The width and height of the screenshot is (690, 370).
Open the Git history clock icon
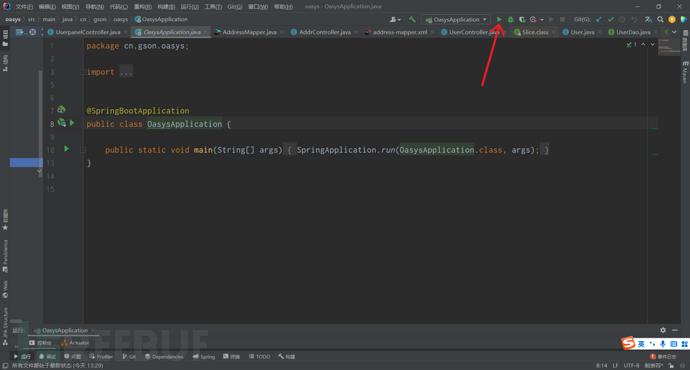(x=622, y=19)
